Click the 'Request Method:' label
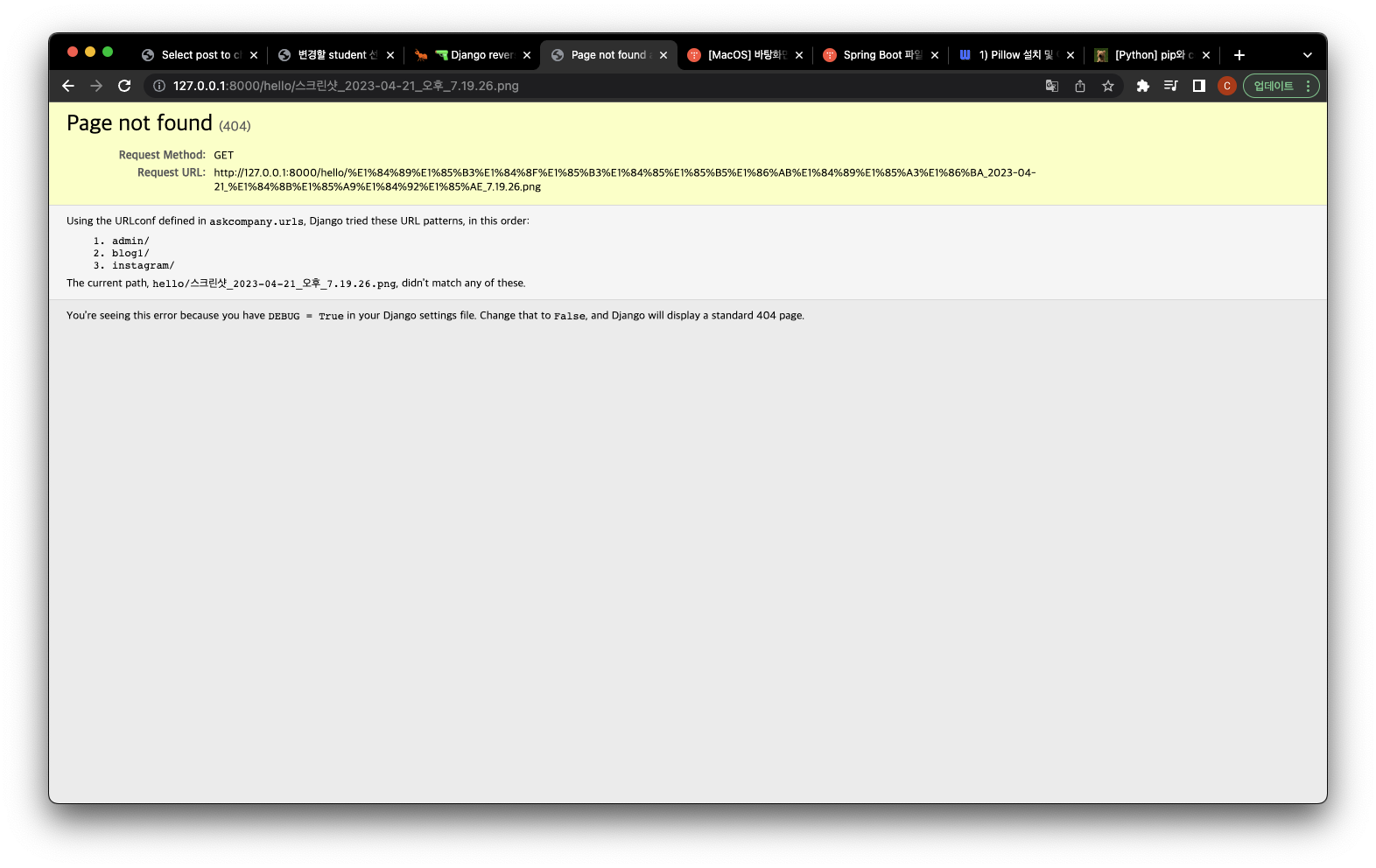Screen dimensions: 1376x868 click(162, 155)
